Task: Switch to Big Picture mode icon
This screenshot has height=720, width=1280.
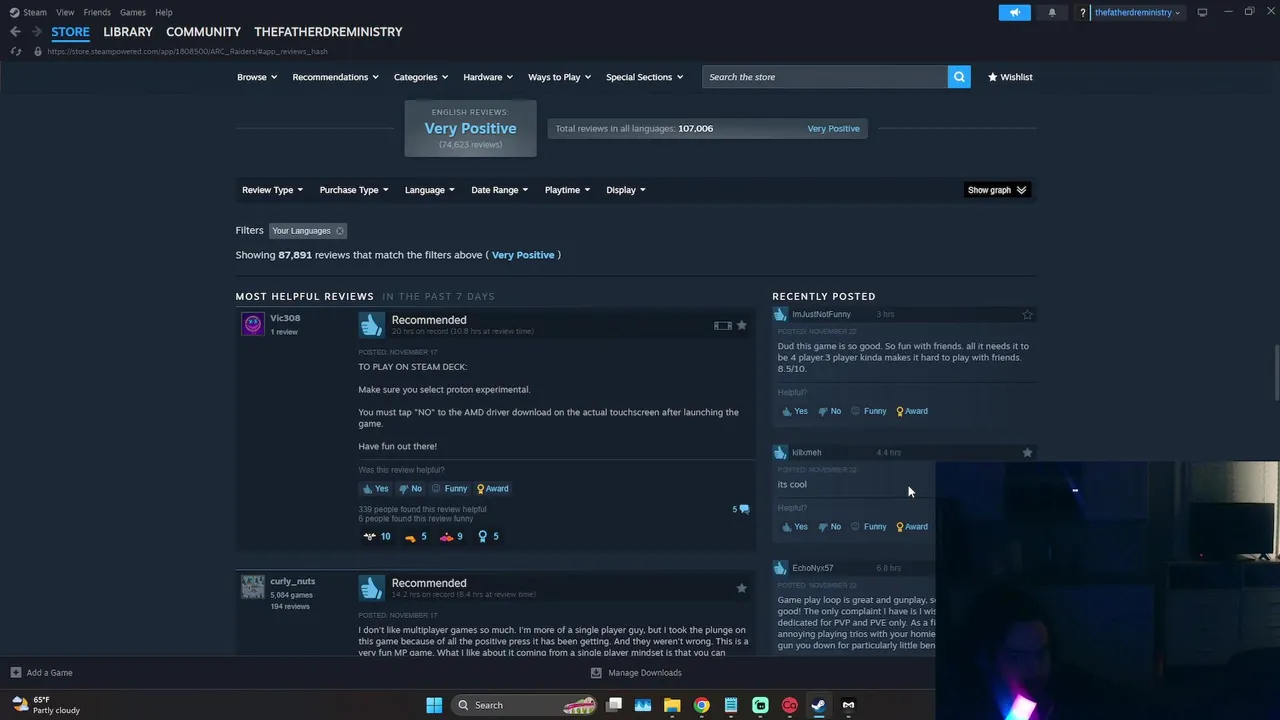Action: [1202, 12]
